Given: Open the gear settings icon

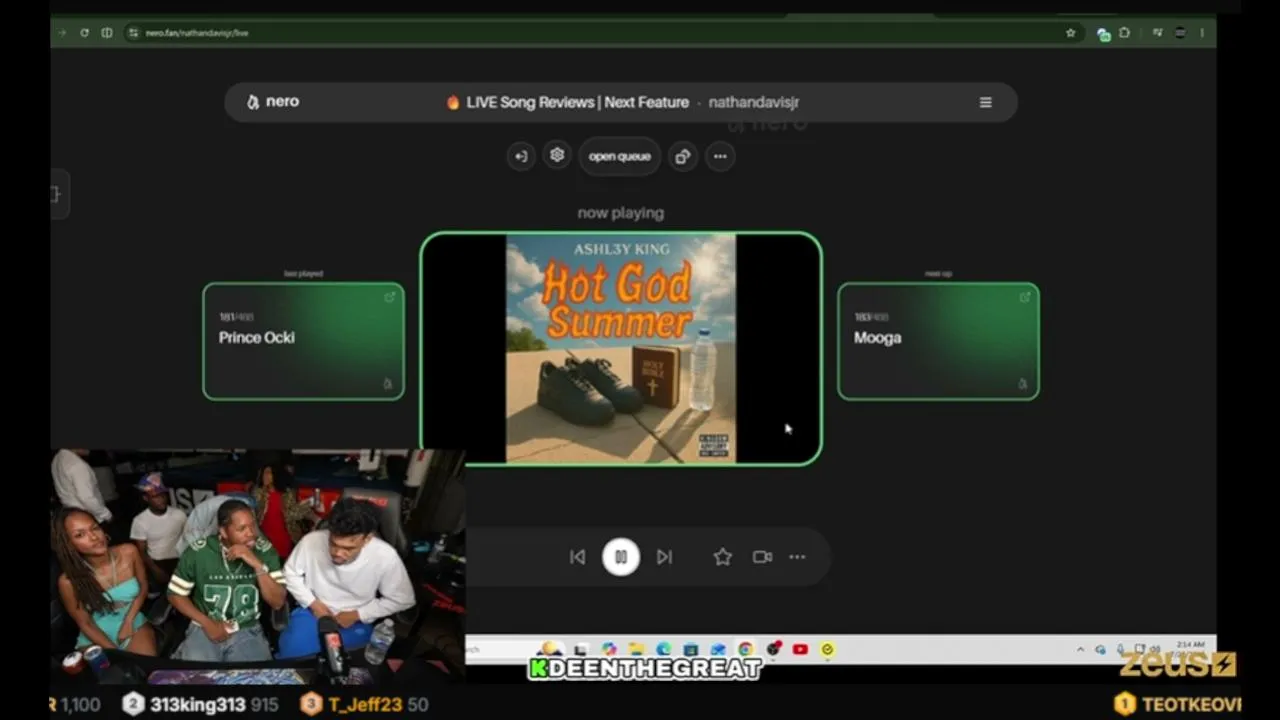Looking at the screenshot, I should (557, 156).
